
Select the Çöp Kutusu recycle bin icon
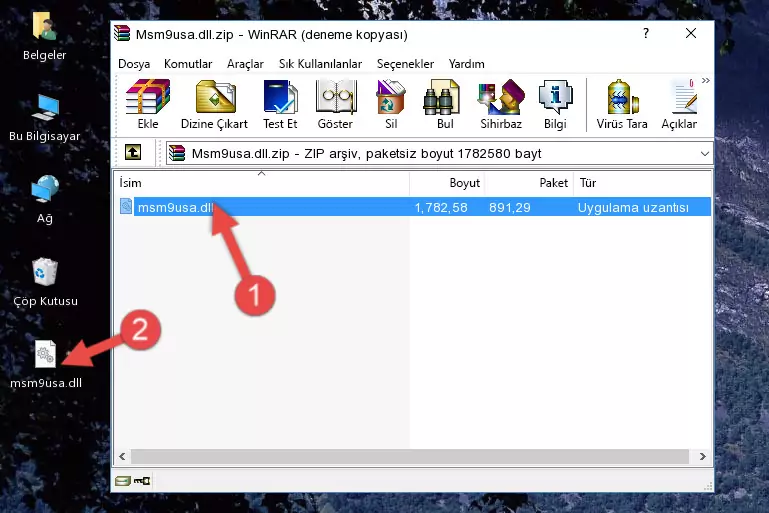pyautogui.click(x=45, y=282)
